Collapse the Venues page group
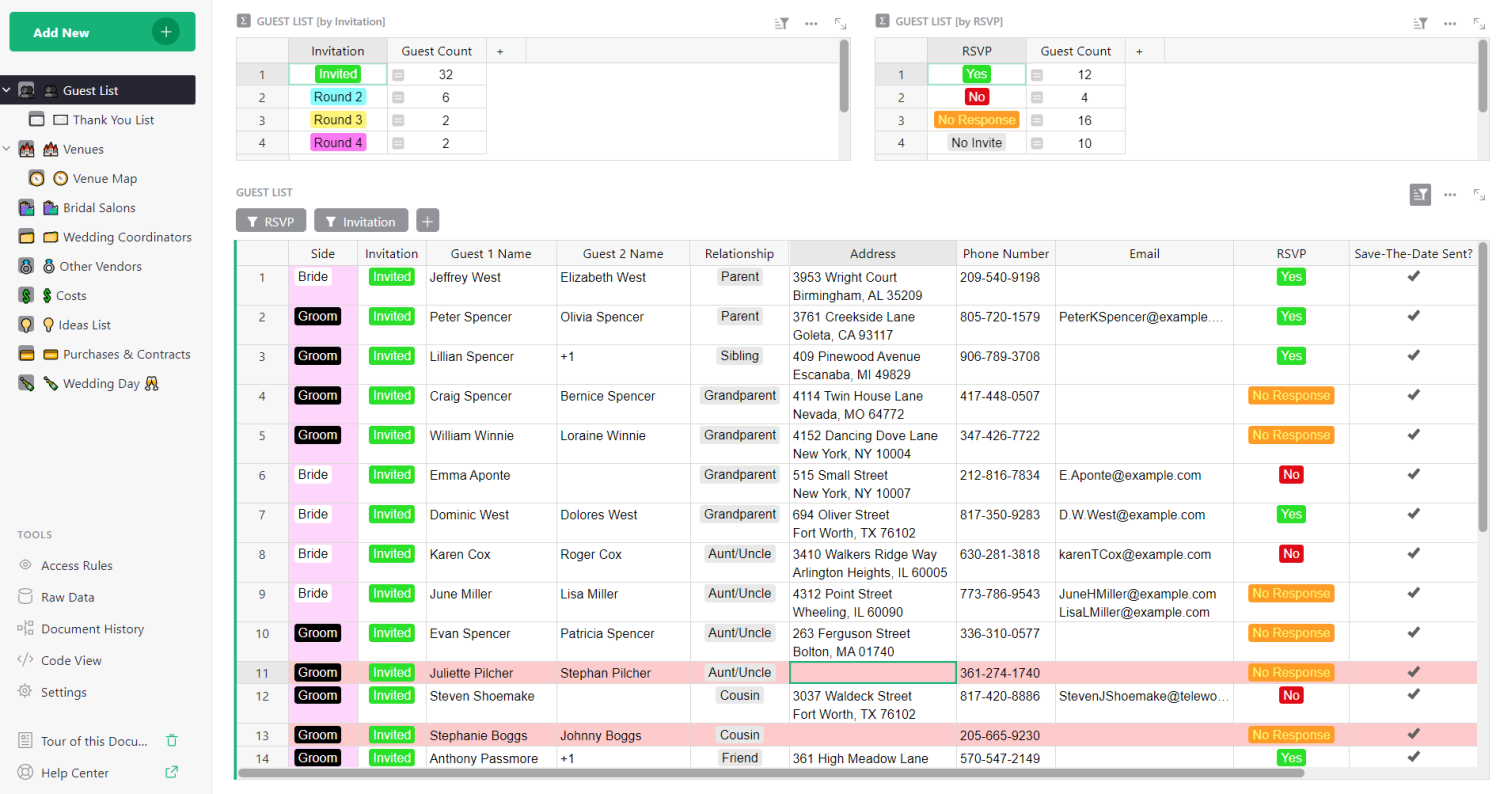1500x794 pixels. tap(7, 149)
